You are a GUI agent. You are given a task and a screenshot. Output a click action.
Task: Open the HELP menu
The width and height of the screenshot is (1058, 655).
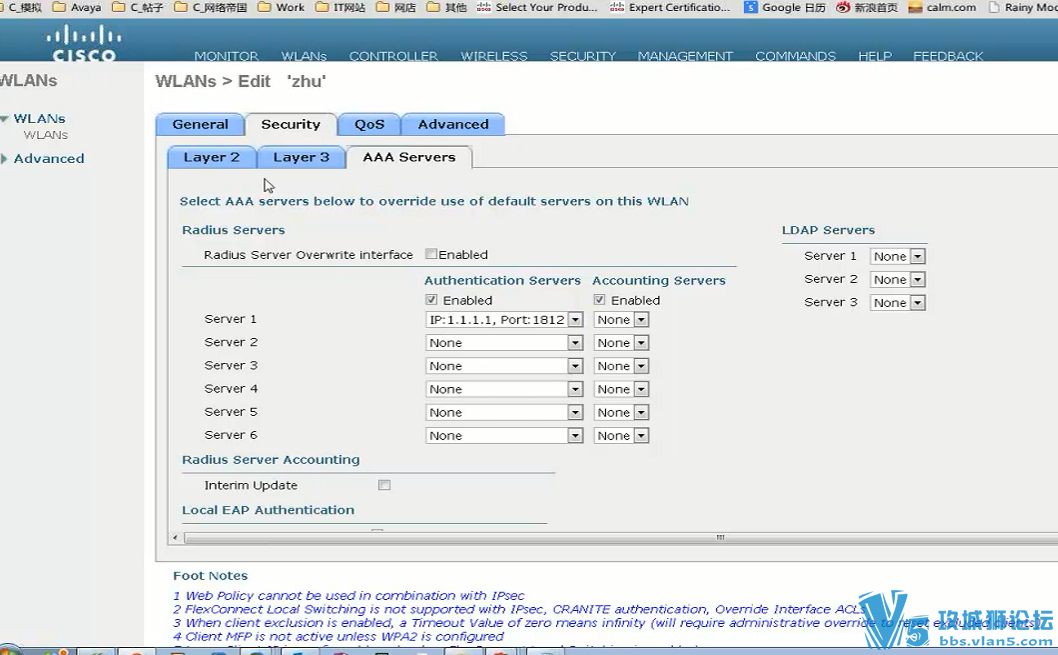[x=874, y=56]
